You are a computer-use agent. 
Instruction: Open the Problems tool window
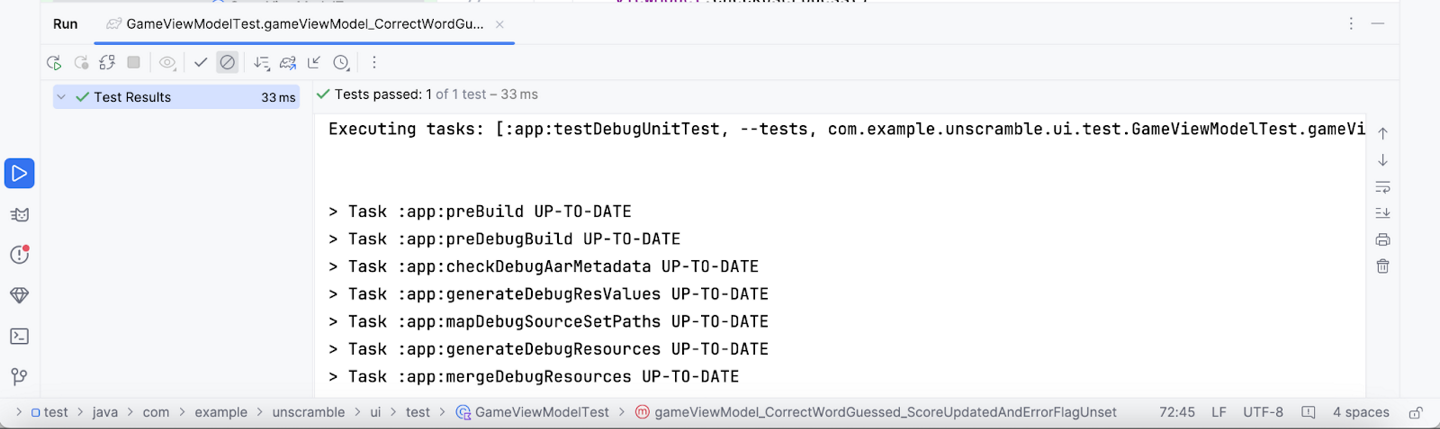19,255
